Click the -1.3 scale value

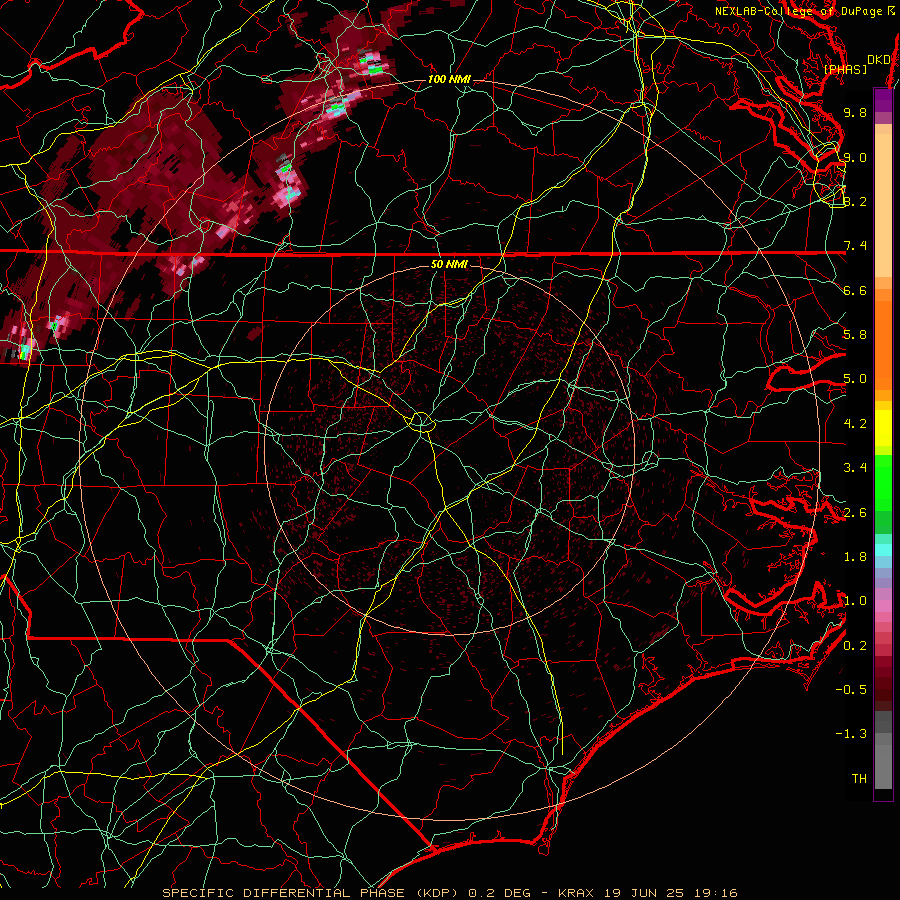pos(851,734)
